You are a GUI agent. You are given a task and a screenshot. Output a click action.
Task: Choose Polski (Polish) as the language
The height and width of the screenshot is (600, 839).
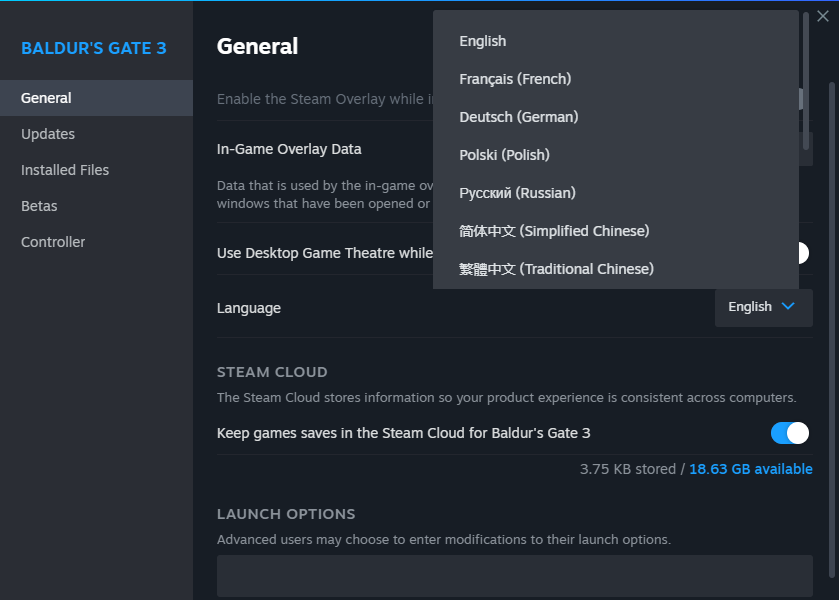pyautogui.click(x=615, y=155)
